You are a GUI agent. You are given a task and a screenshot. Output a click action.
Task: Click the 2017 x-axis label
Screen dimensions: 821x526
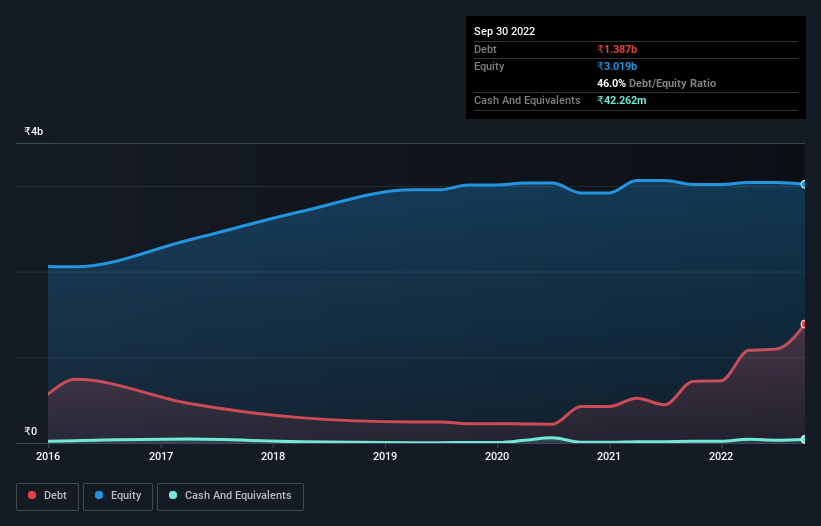[161, 456]
